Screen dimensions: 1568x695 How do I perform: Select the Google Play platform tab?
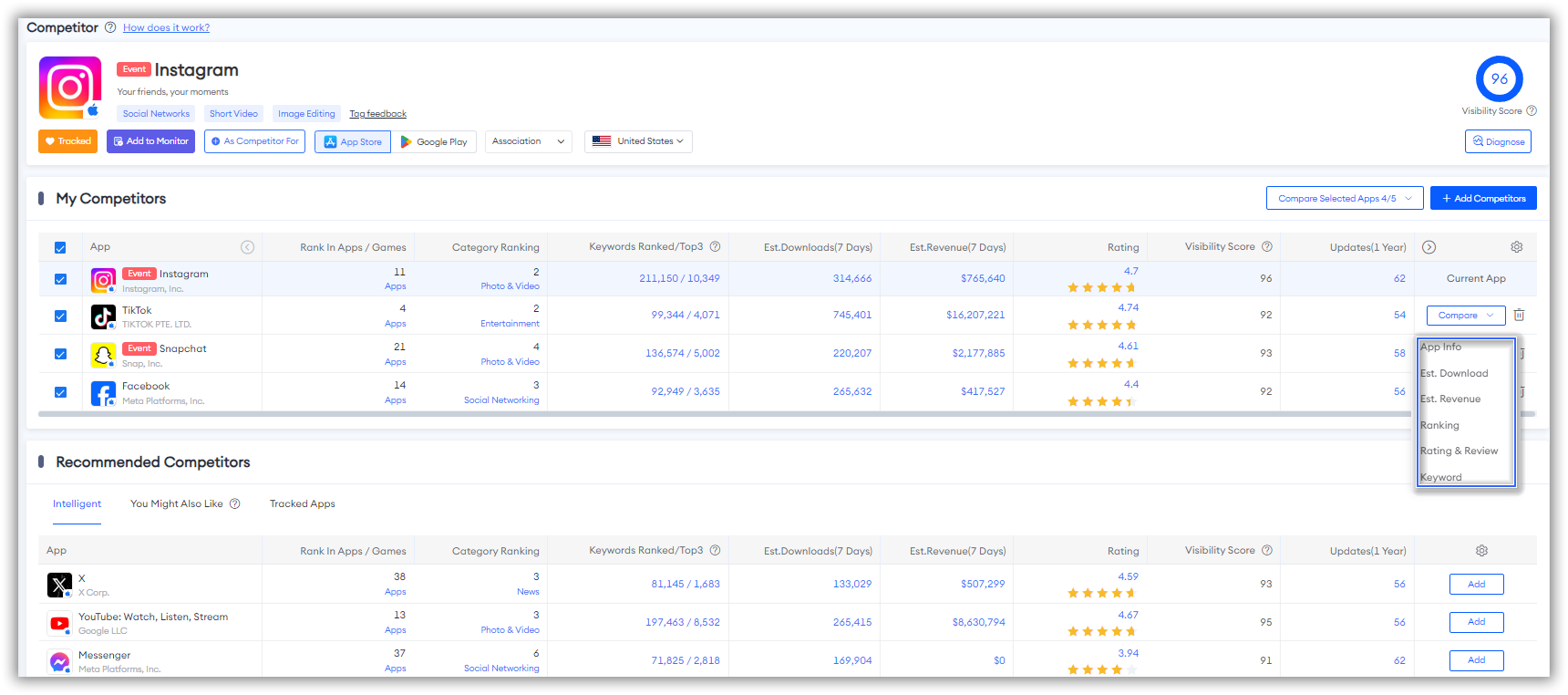coord(434,141)
